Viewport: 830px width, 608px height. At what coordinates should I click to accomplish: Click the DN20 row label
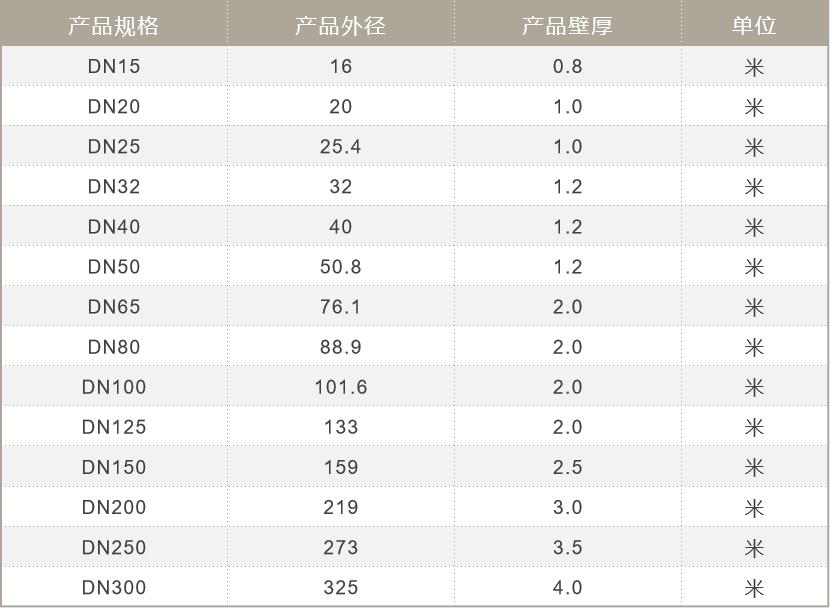tap(114, 107)
